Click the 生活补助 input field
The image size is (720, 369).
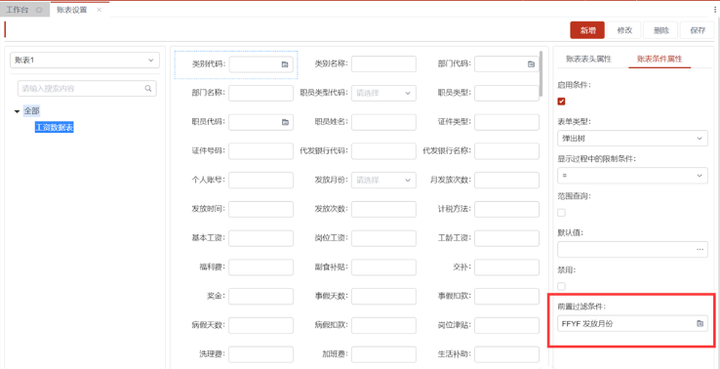[507, 354]
